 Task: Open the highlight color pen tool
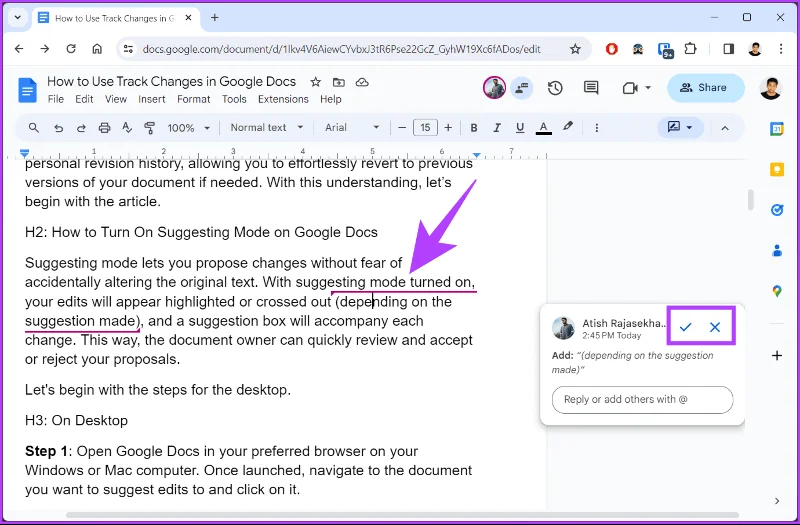(568, 127)
